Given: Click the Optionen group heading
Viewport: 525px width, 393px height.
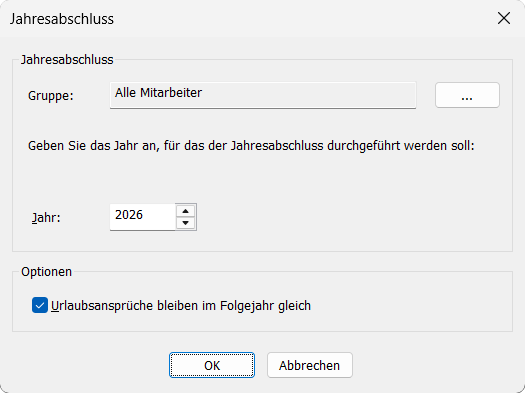Looking at the screenshot, I should [x=47, y=271].
